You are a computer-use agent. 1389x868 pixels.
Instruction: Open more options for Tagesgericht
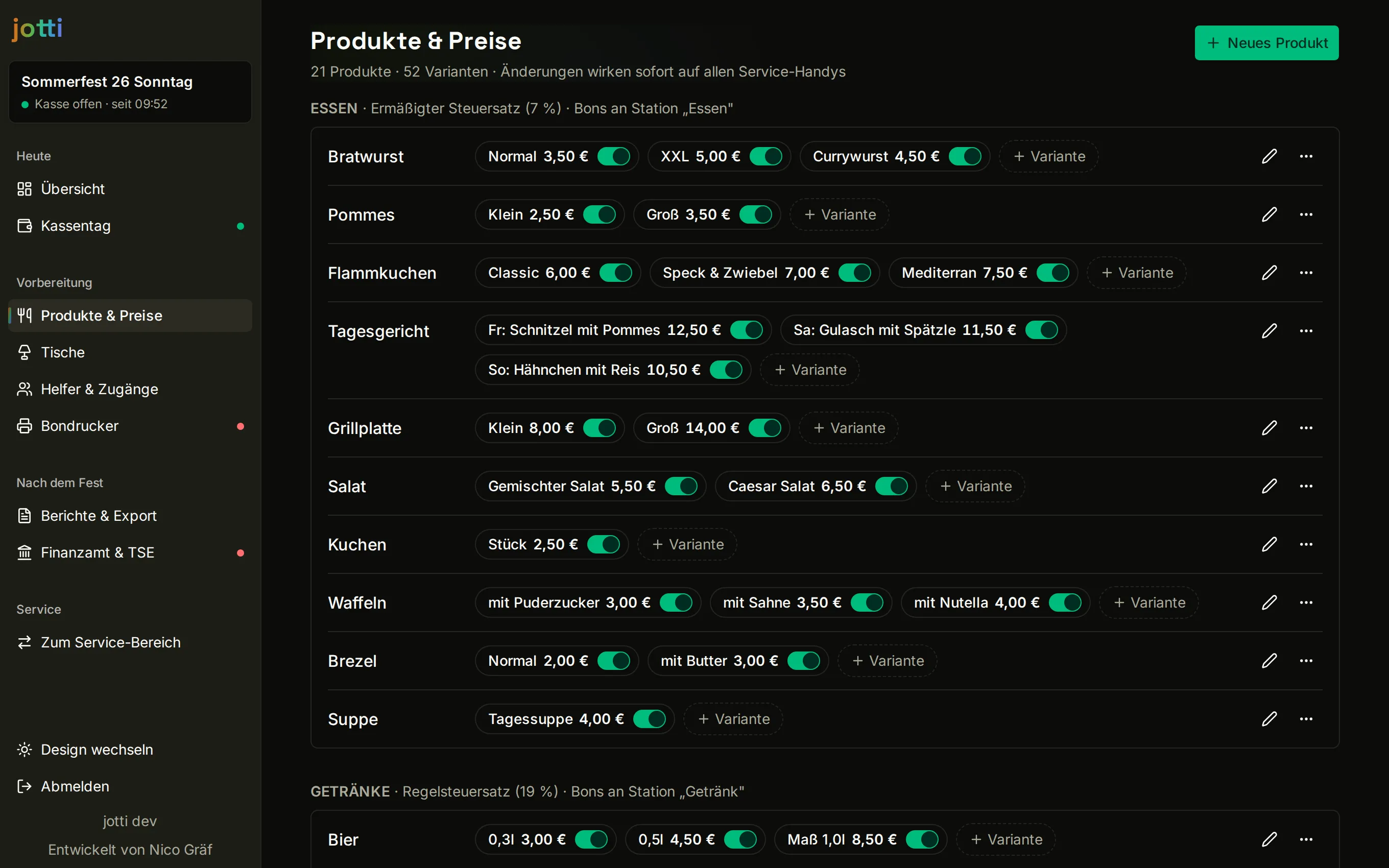click(1306, 331)
